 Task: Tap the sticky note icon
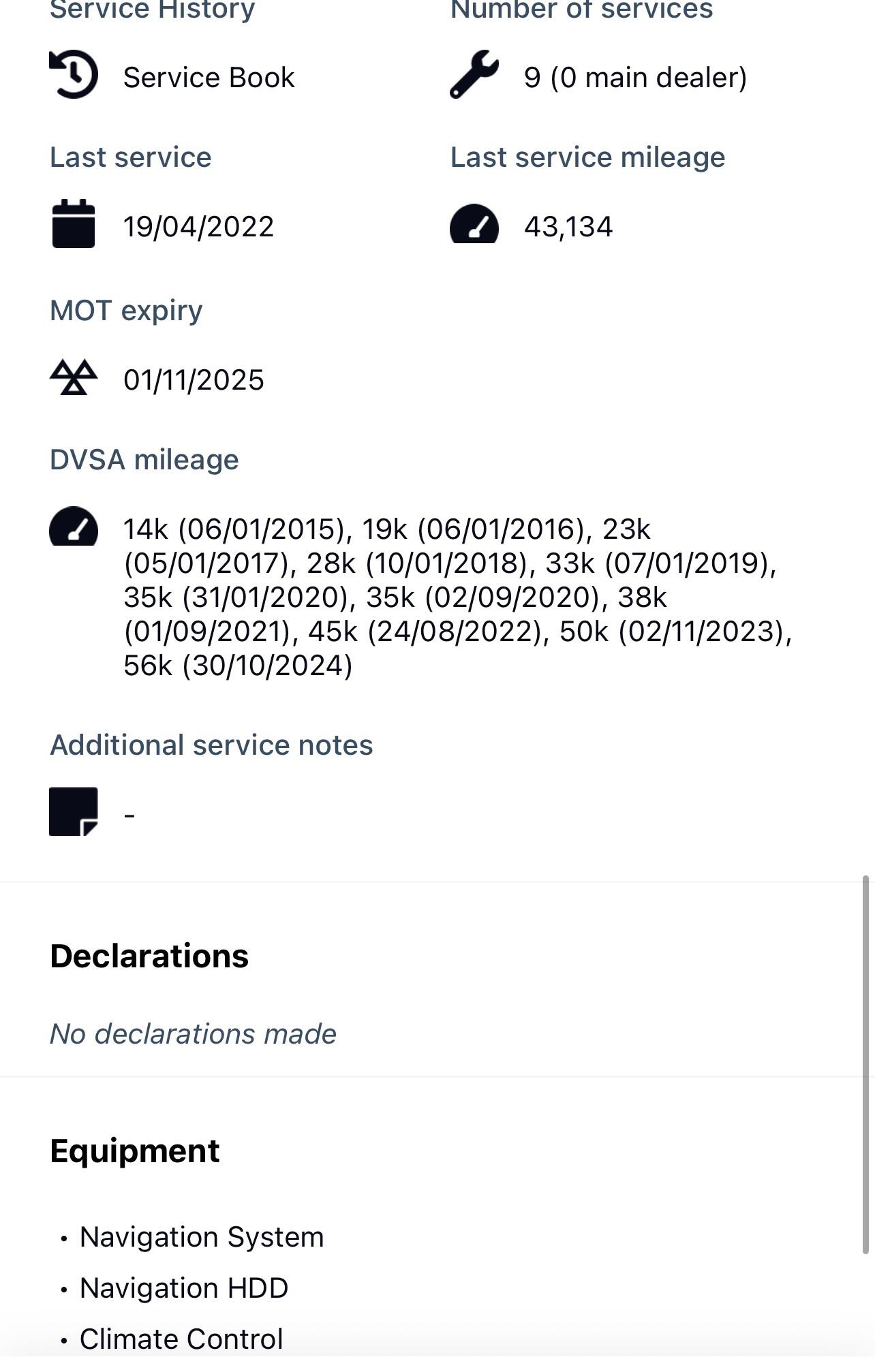click(x=74, y=811)
